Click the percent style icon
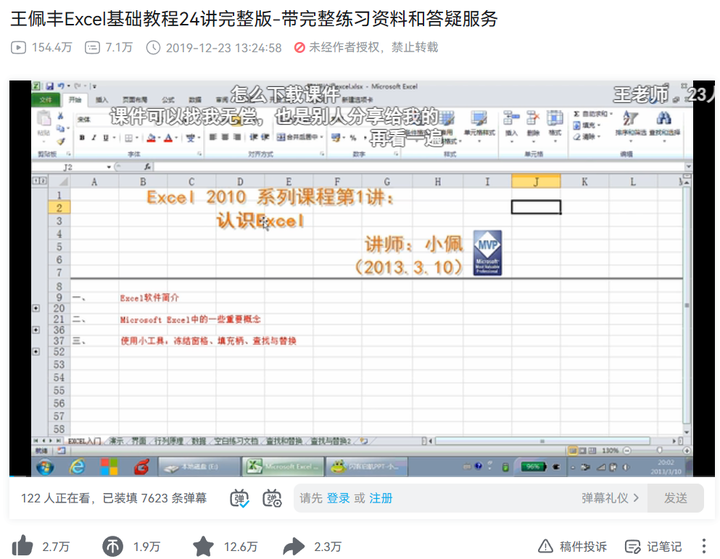The image size is (720, 559). pos(353,137)
